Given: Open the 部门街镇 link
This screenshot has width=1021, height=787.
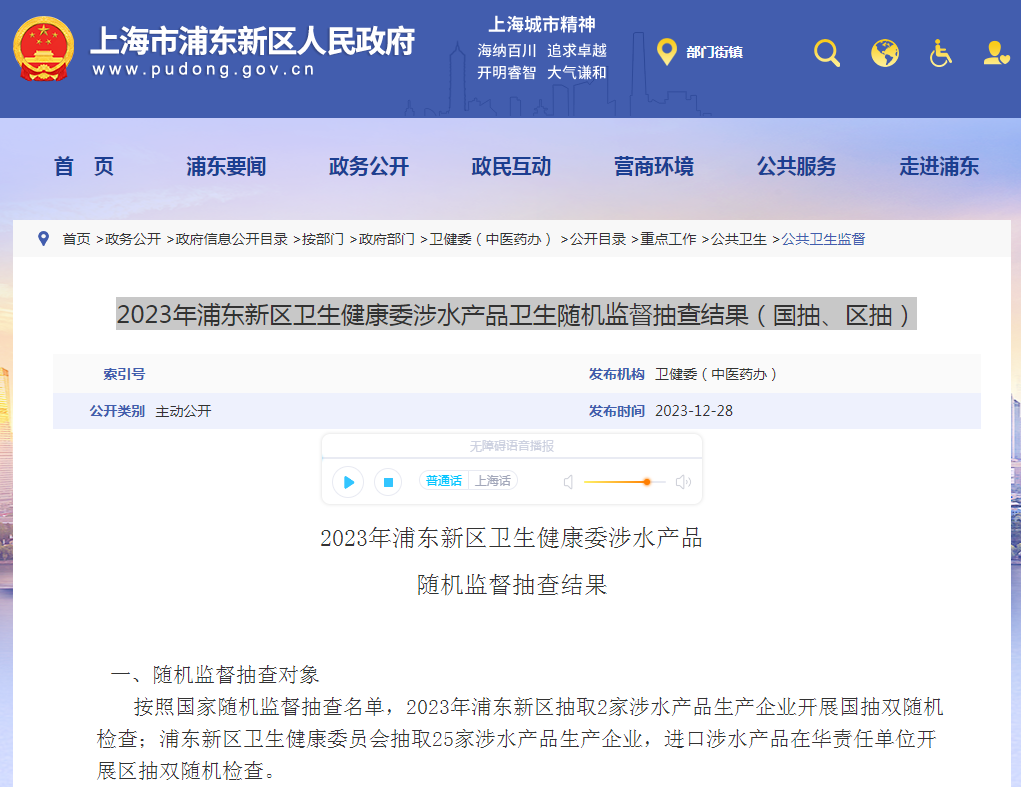Looking at the screenshot, I should [714, 52].
